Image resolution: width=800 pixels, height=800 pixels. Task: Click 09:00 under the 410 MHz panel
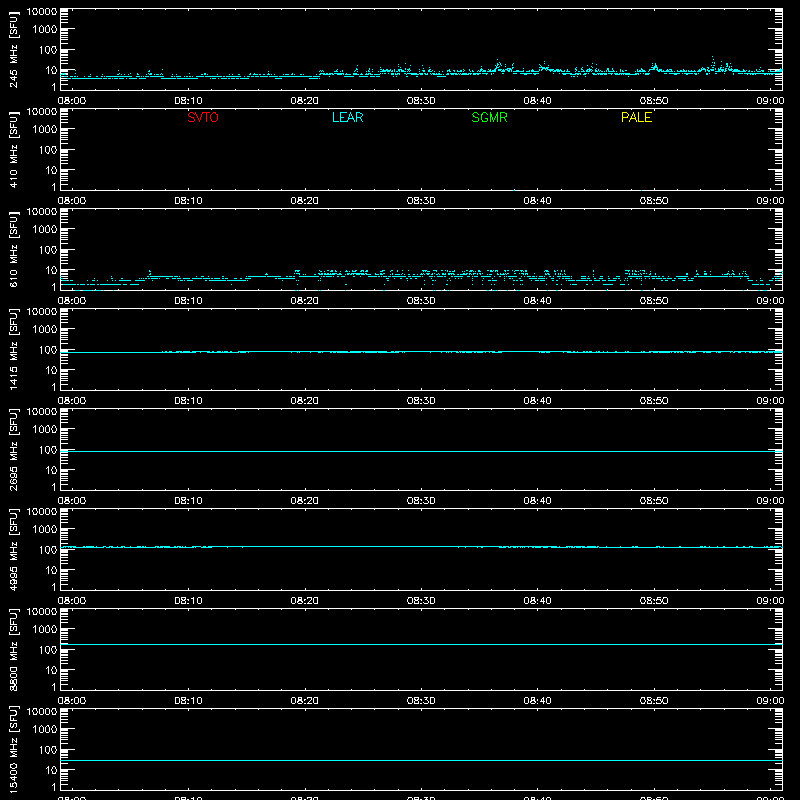[770, 201]
